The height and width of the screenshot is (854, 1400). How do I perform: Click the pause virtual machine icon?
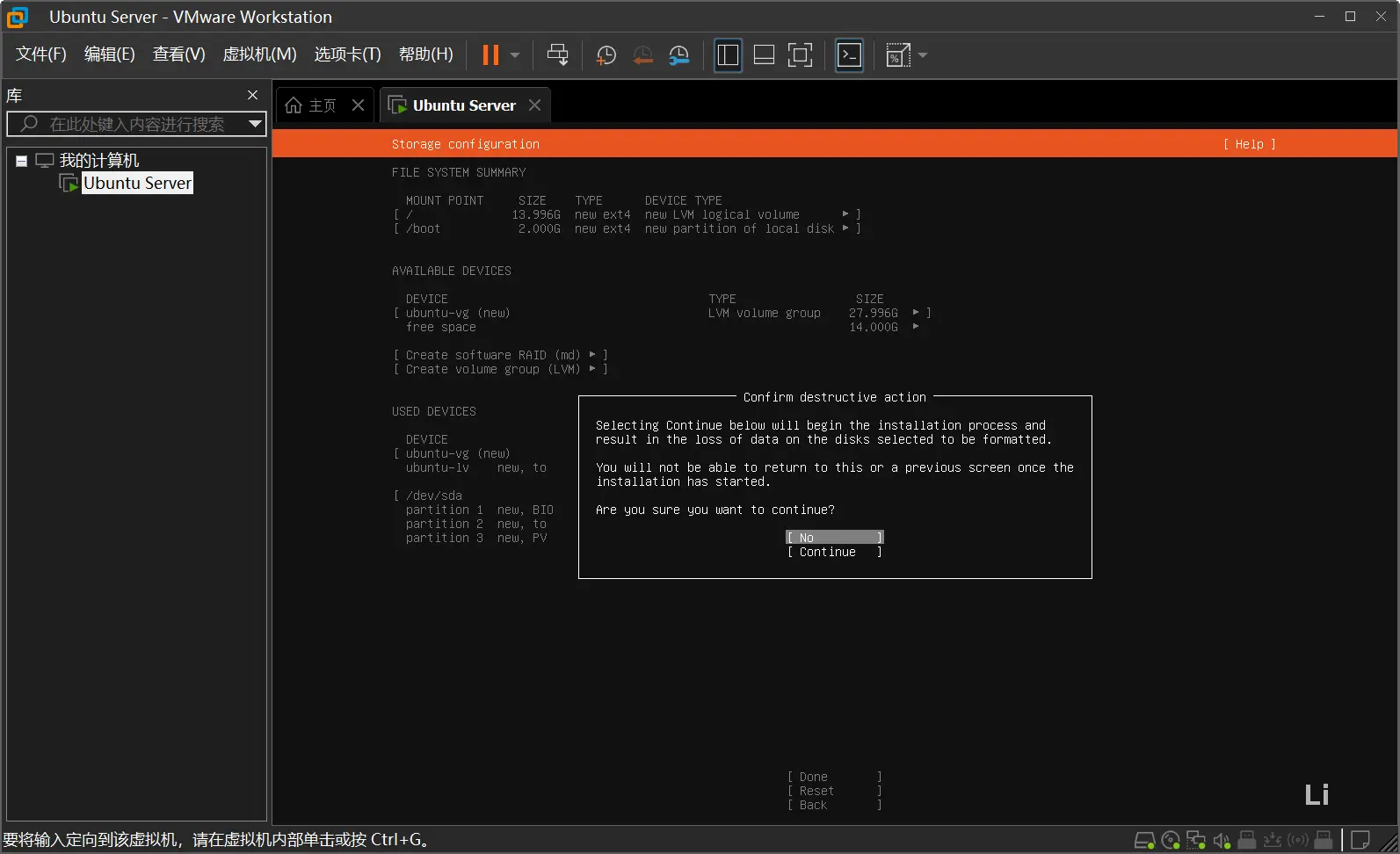[490, 55]
